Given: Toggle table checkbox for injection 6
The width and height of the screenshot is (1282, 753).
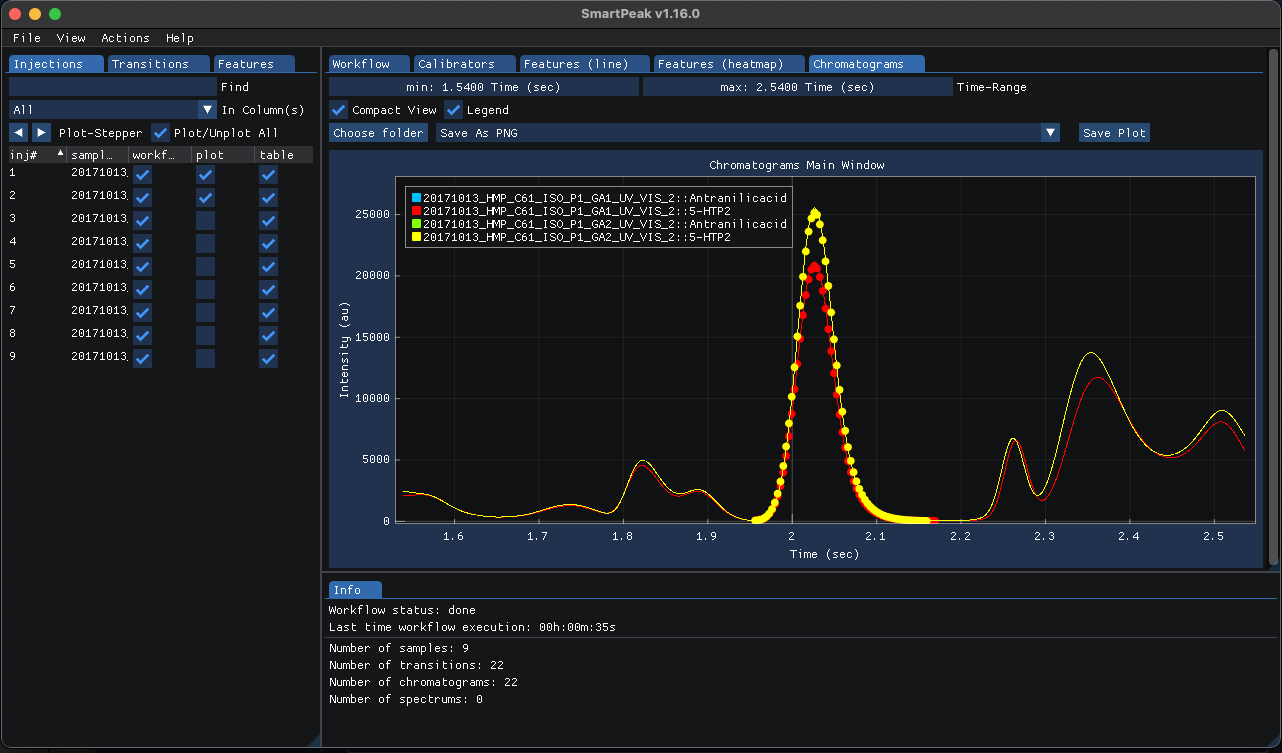Looking at the screenshot, I should click(x=268, y=289).
